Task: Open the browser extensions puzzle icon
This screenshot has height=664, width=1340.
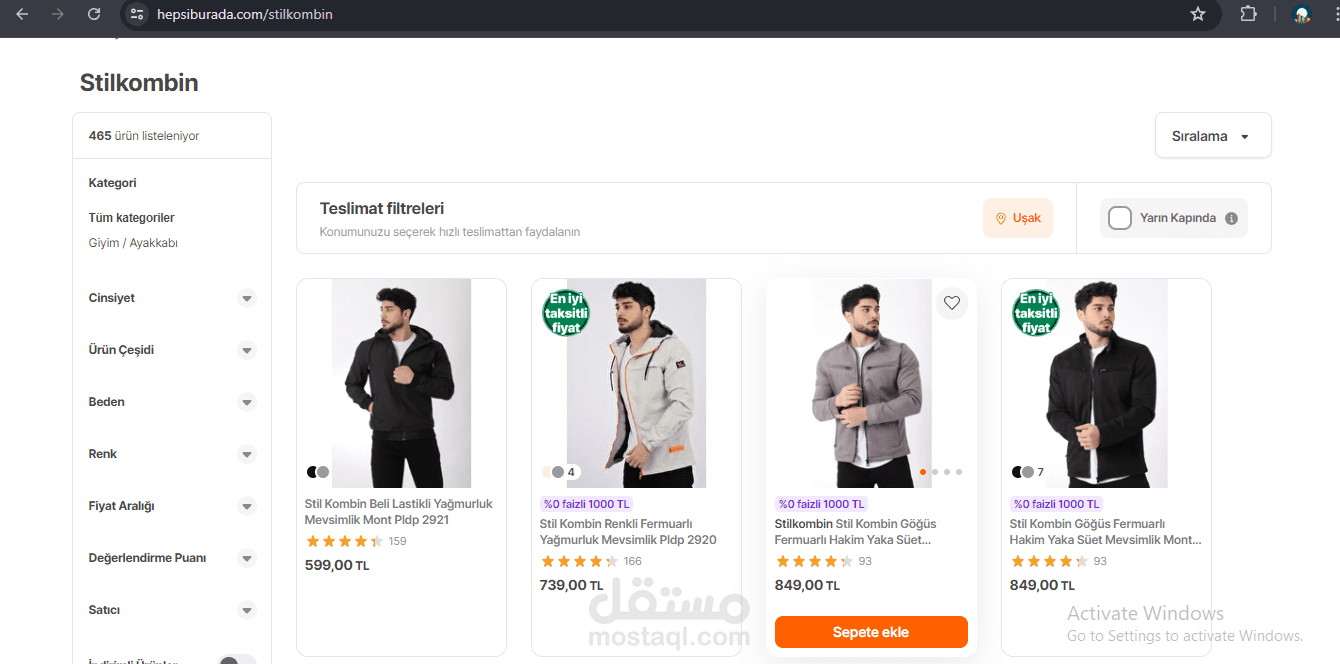Action: [1249, 14]
